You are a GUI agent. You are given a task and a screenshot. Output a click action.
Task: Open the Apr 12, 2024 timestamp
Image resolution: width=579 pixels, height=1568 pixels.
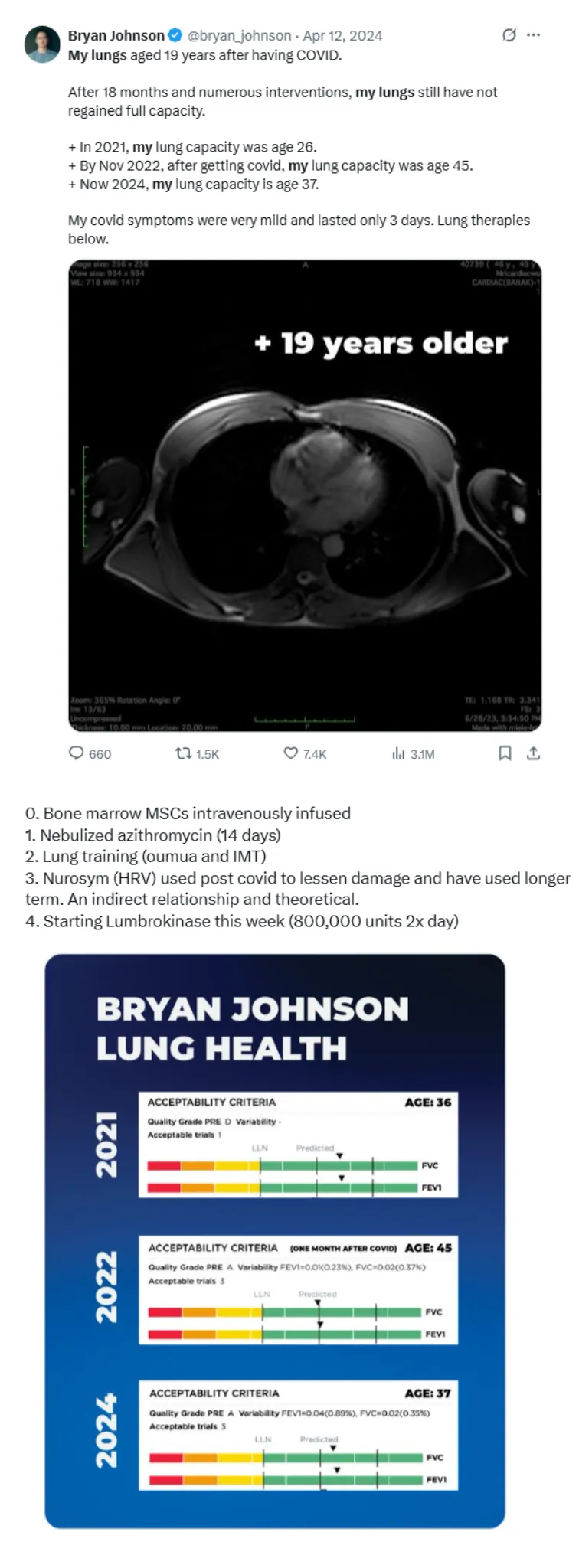click(342, 35)
